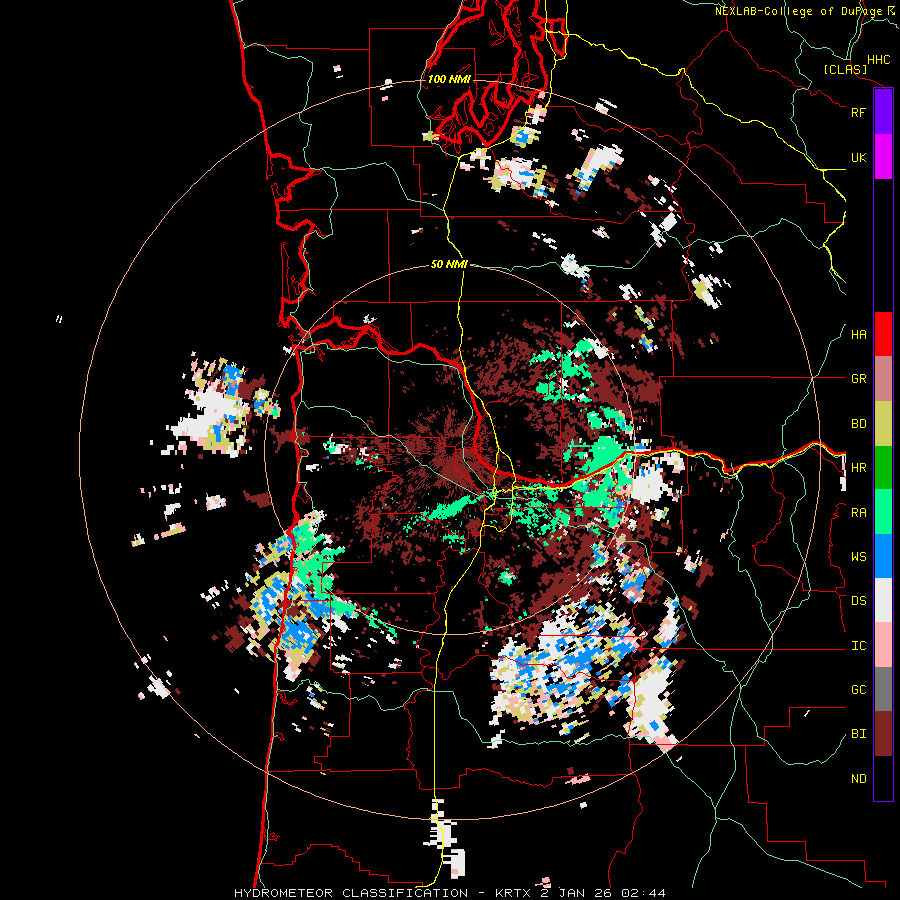The image size is (900, 900).
Task: Click the GR legend label
Action: click(x=858, y=379)
